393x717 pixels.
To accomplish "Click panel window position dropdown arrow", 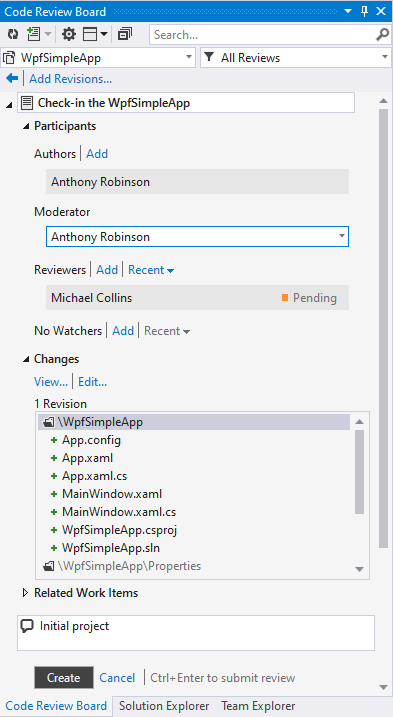I will 348,11.
